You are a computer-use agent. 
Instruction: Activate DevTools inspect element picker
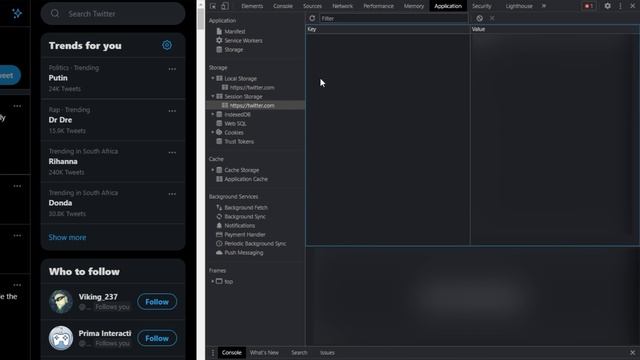pyautogui.click(x=213, y=6)
